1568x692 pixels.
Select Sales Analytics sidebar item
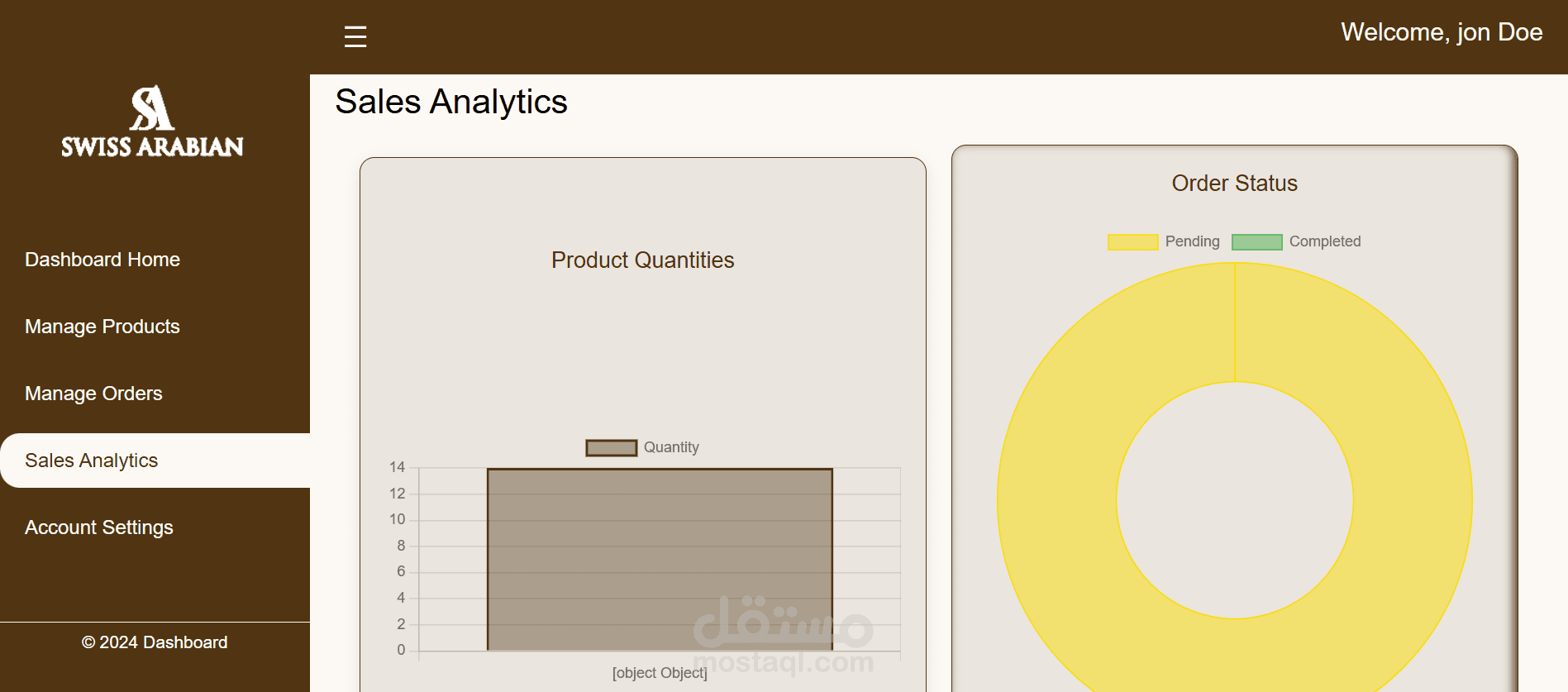pyautogui.click(x=92, y=461)
